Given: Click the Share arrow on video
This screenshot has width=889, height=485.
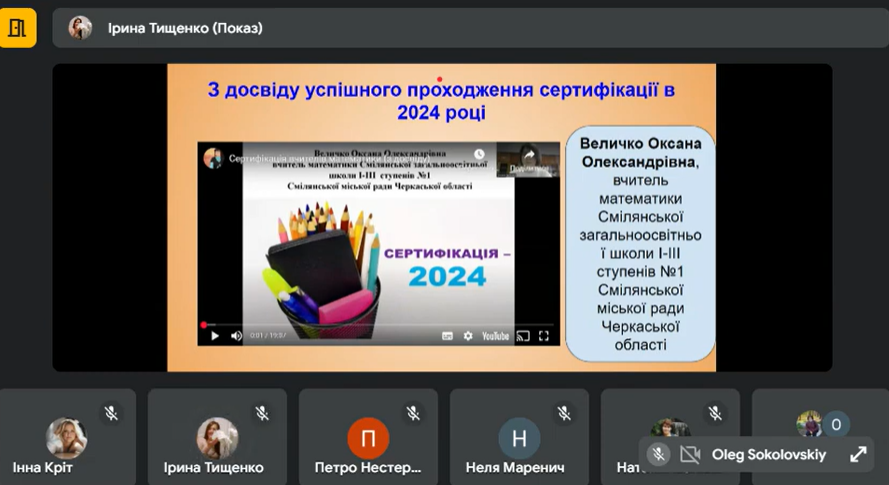Looking at the screenshot, I should coord(529,156).
